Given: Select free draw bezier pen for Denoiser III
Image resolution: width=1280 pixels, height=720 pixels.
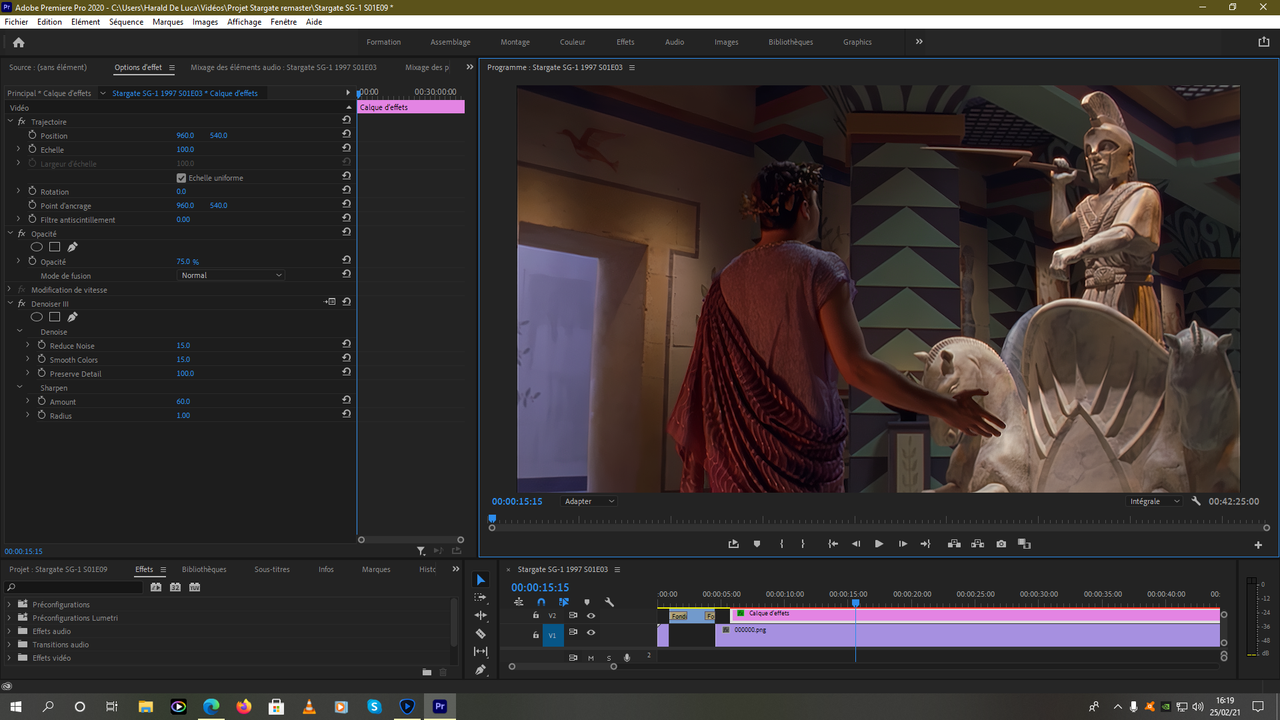Looking at the screenshot, I should 72,317.
